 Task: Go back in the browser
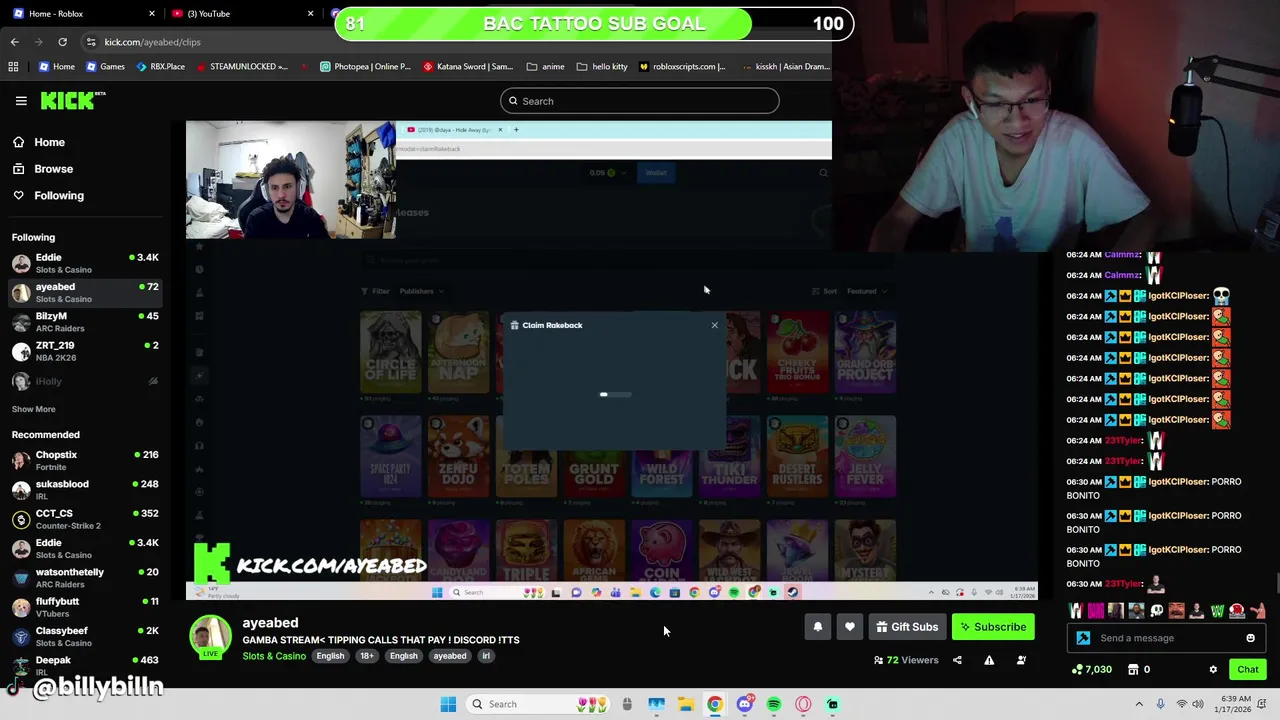click(15, 42)
